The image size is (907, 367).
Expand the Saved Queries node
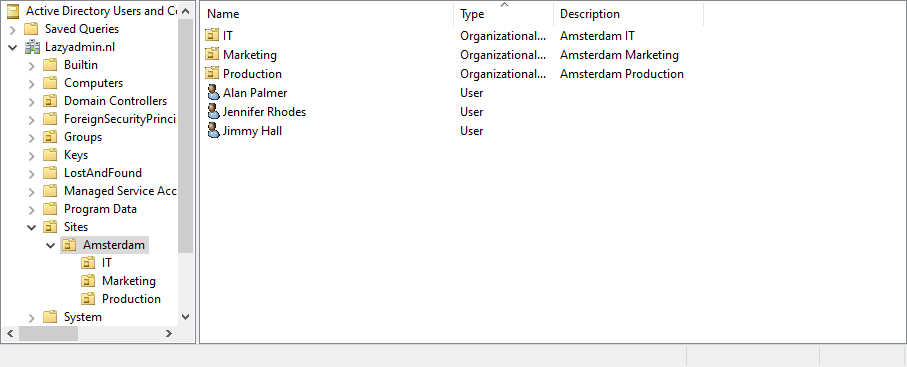13,29
